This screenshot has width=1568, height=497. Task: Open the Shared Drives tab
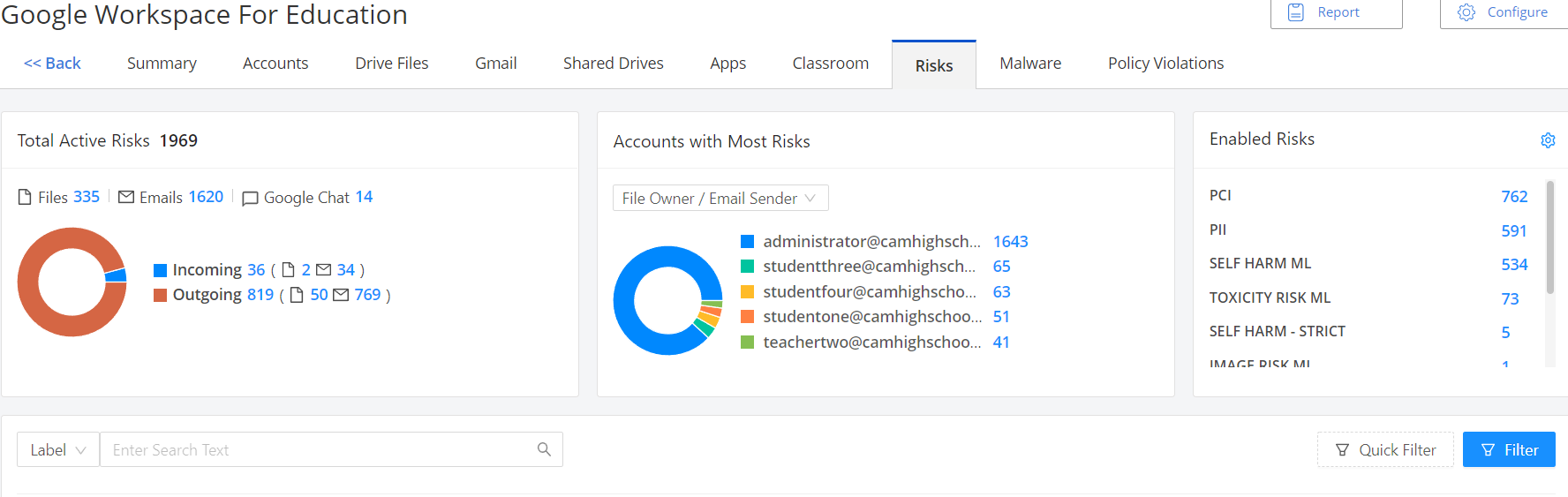pos(614,64)
